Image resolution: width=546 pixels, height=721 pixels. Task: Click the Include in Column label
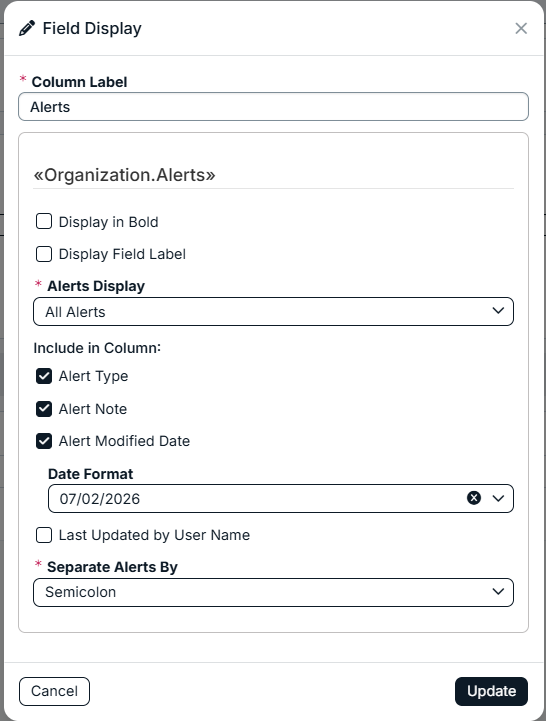click(97, 348)
